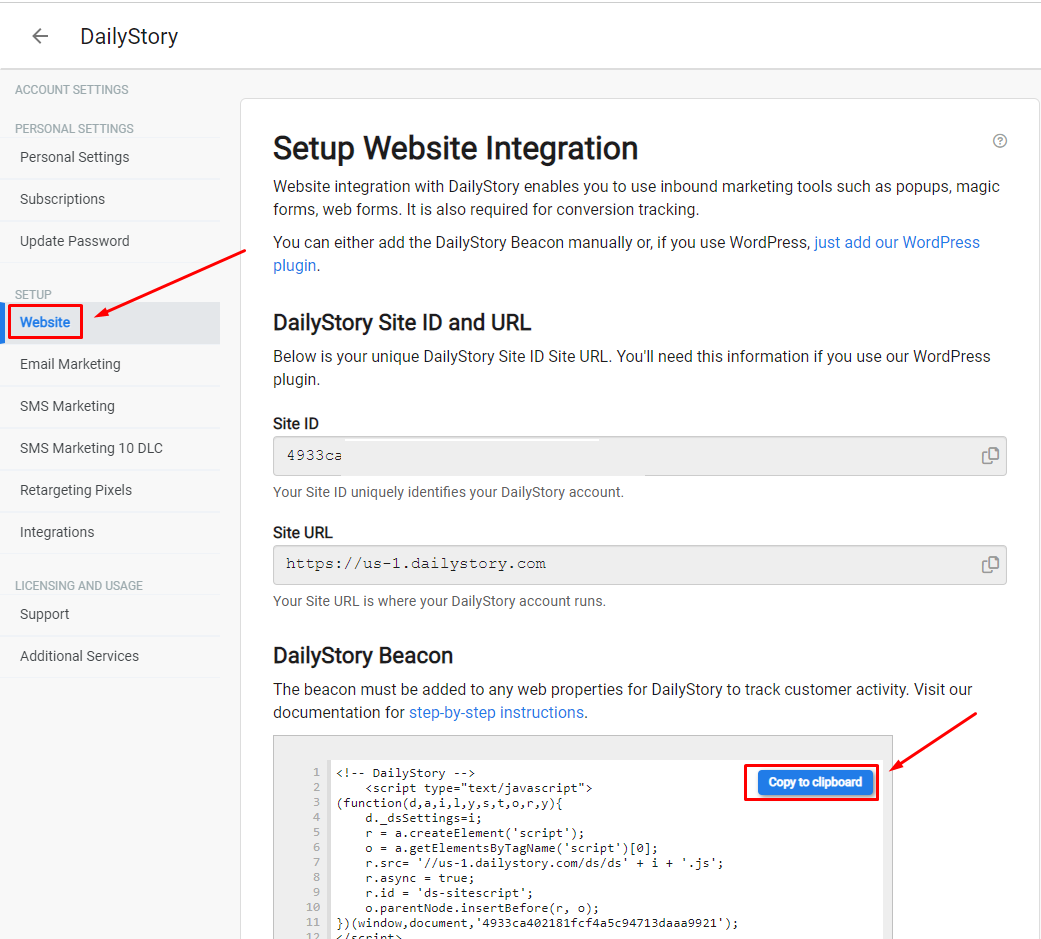
Task: Click code line with o.parentNode.insertBefore
Action: tap(482, 908)
